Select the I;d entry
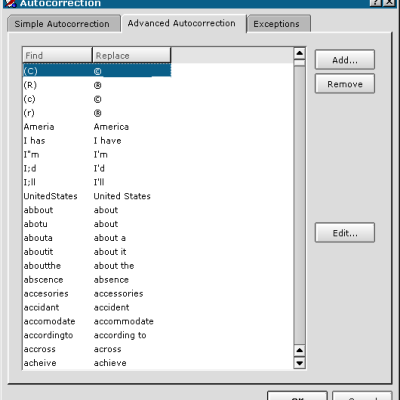This screenshot has height=400, width=400. pos(97,168)
